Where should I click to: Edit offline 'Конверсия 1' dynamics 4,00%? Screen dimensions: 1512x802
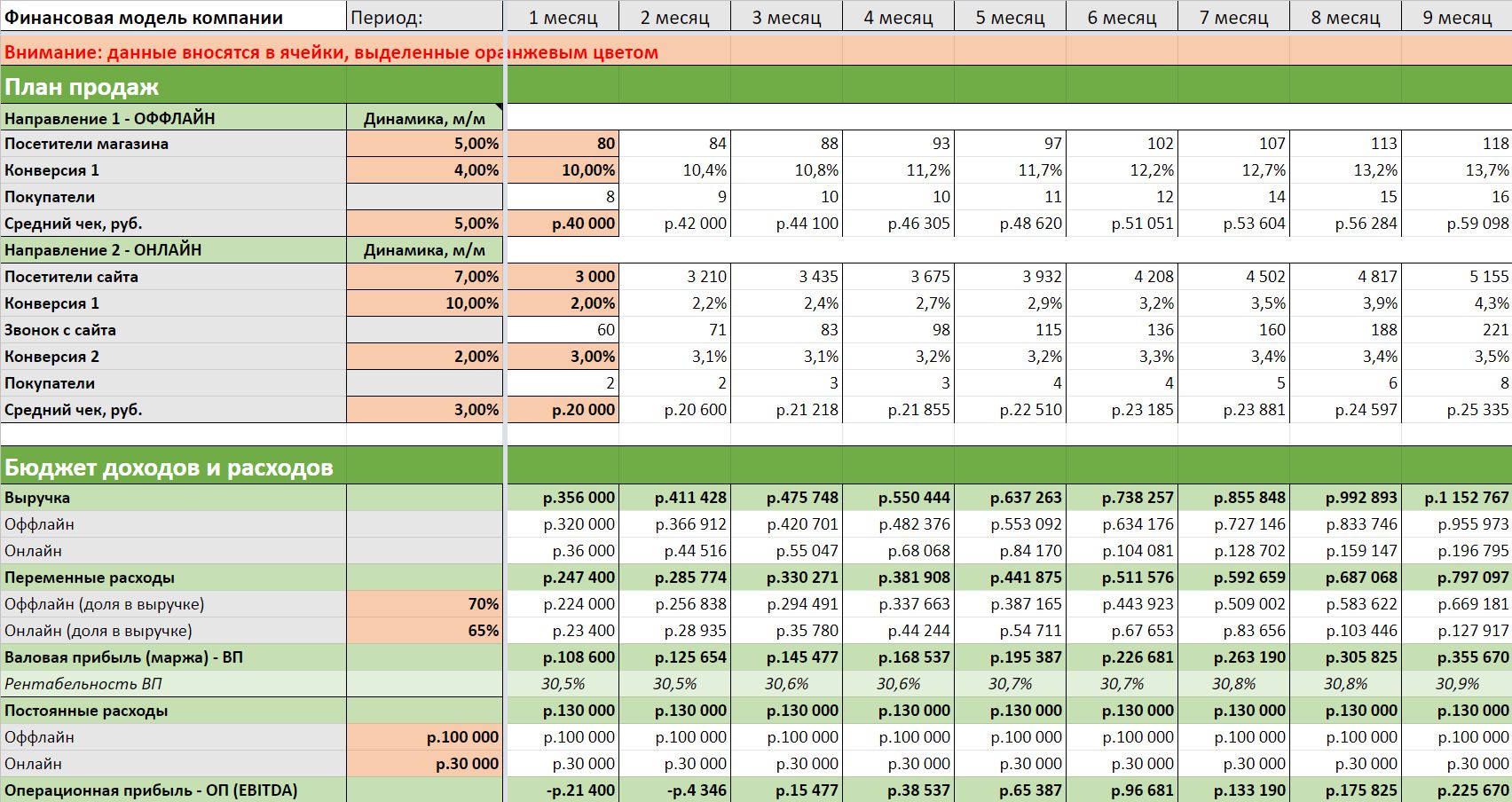[x=425, y=170]
